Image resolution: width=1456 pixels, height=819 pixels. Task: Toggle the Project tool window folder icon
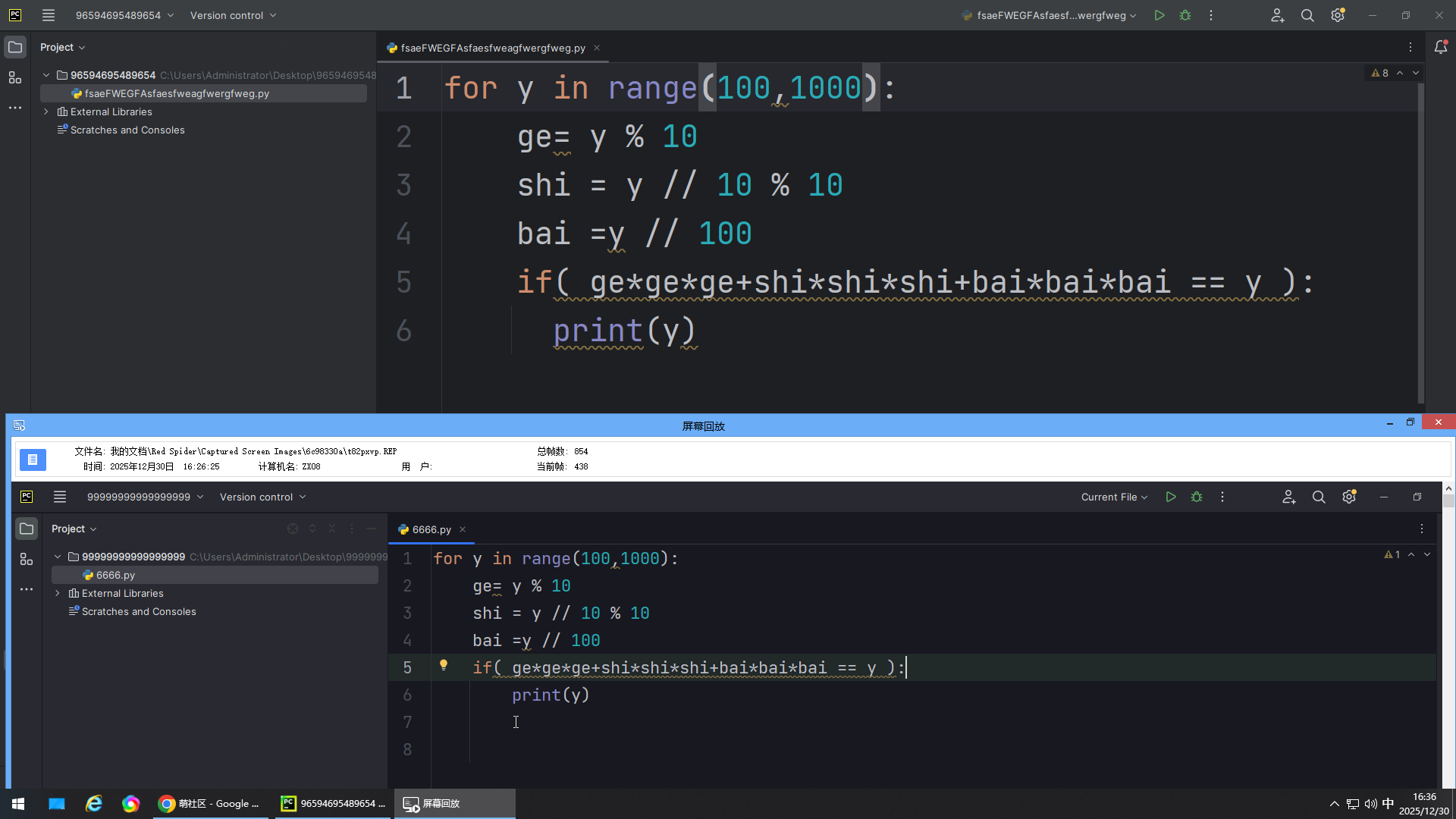[15, 47]
